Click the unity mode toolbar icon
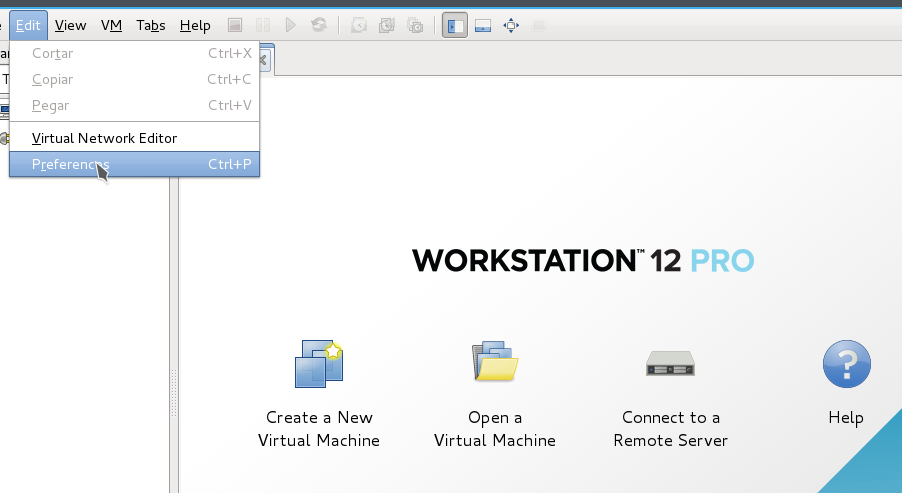This screenshot has height=493, width=902. pyautogui.click(x=539, y=25)
